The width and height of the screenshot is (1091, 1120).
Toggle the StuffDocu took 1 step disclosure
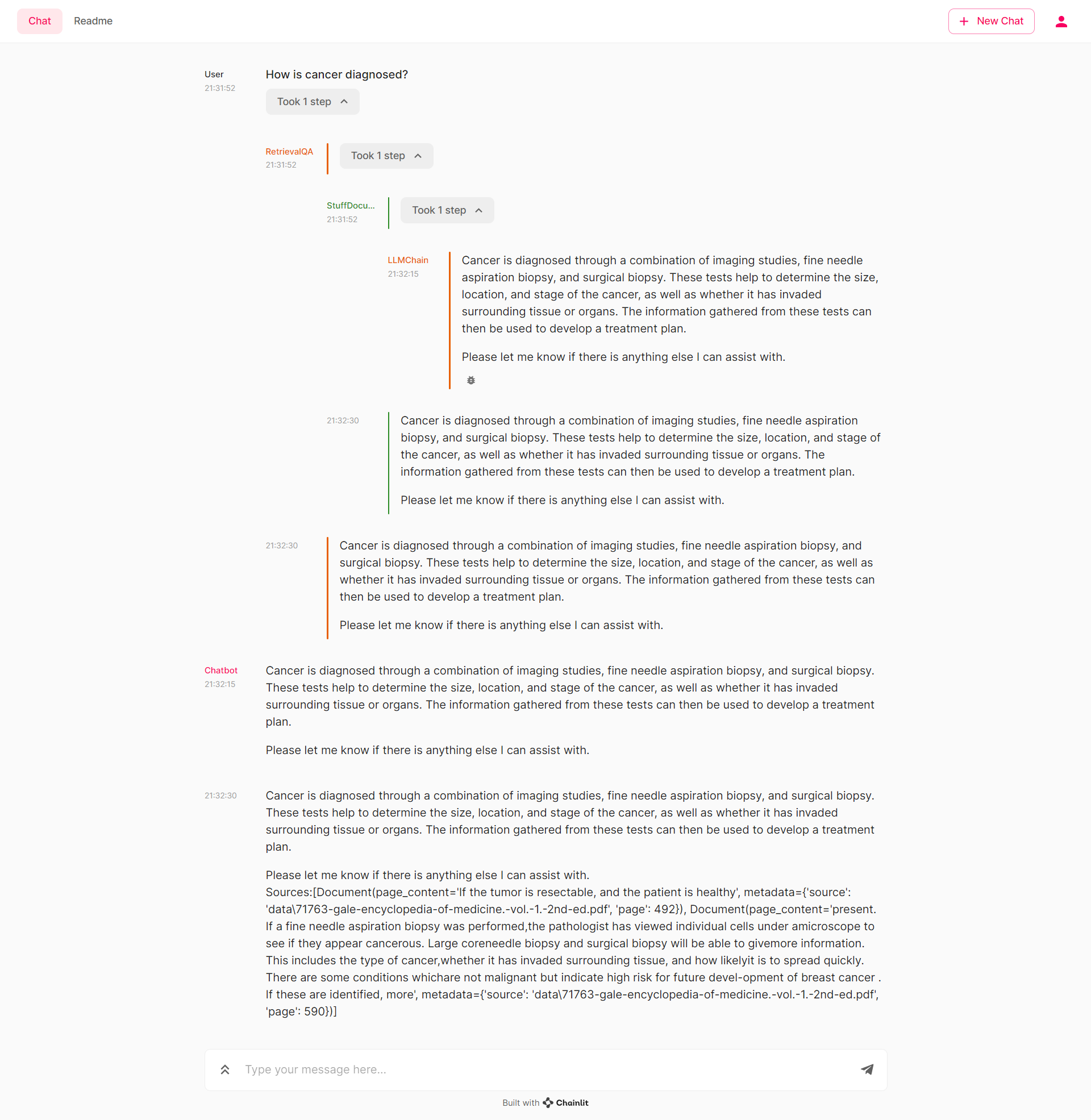(x=445, y=210)
